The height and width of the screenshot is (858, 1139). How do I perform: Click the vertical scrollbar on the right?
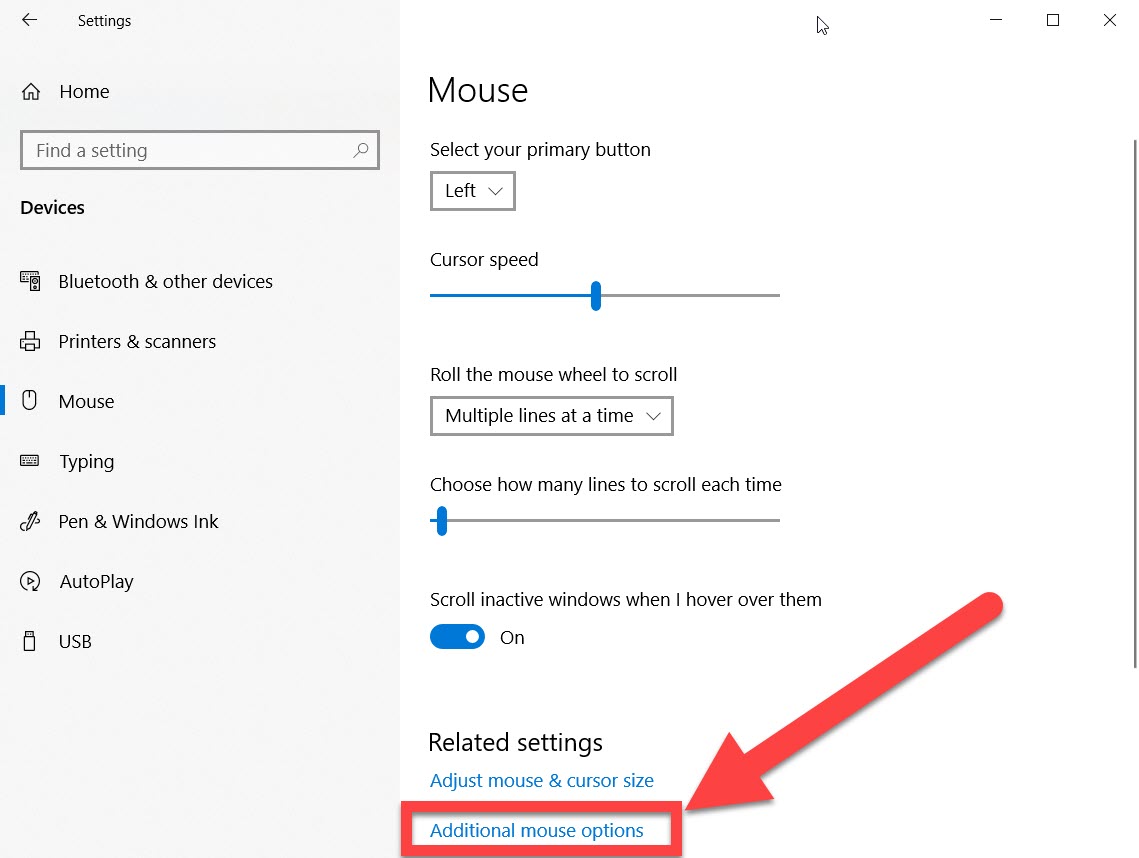pyautogui.click(x=1135, y=403)
